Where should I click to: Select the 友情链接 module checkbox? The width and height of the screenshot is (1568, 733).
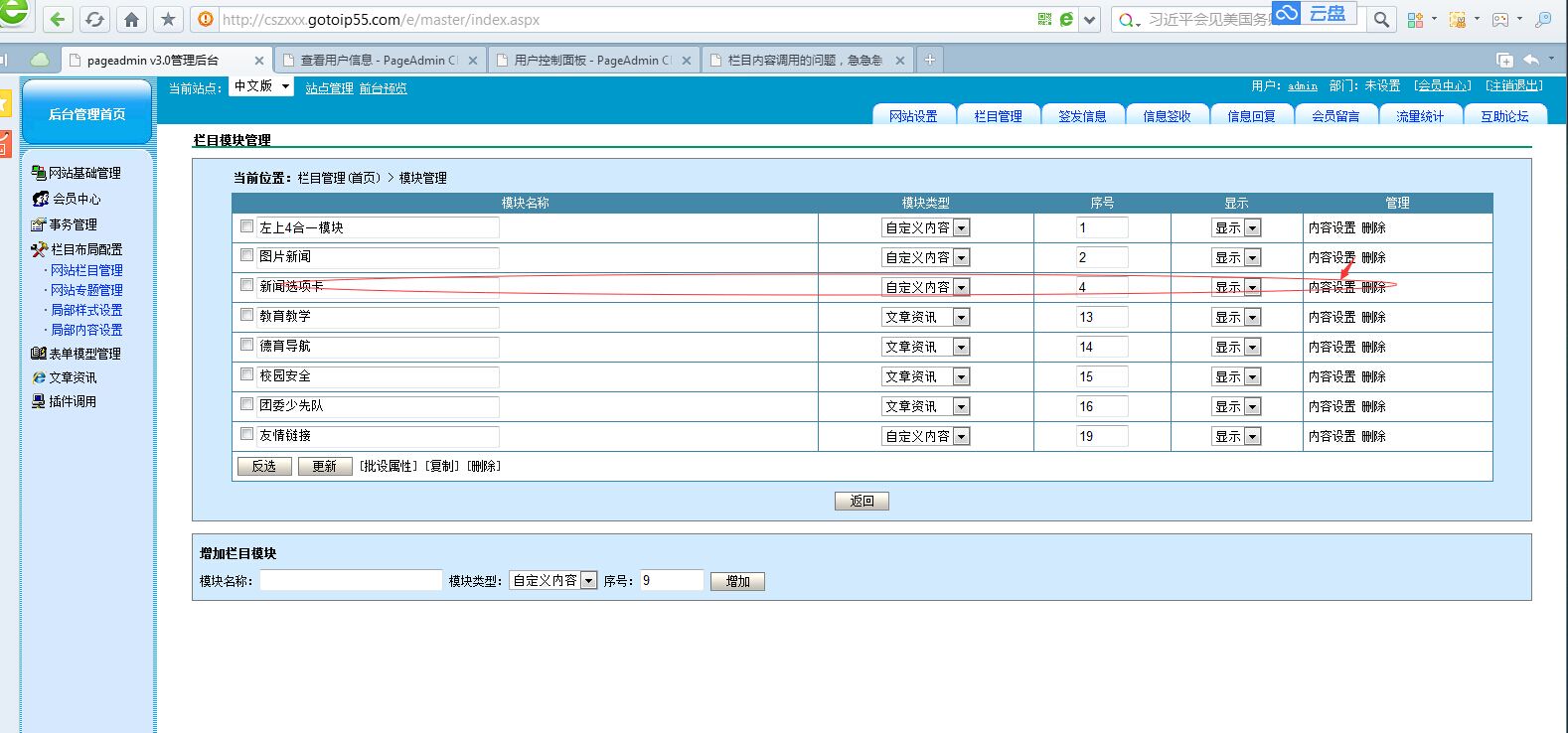(246, 434)
